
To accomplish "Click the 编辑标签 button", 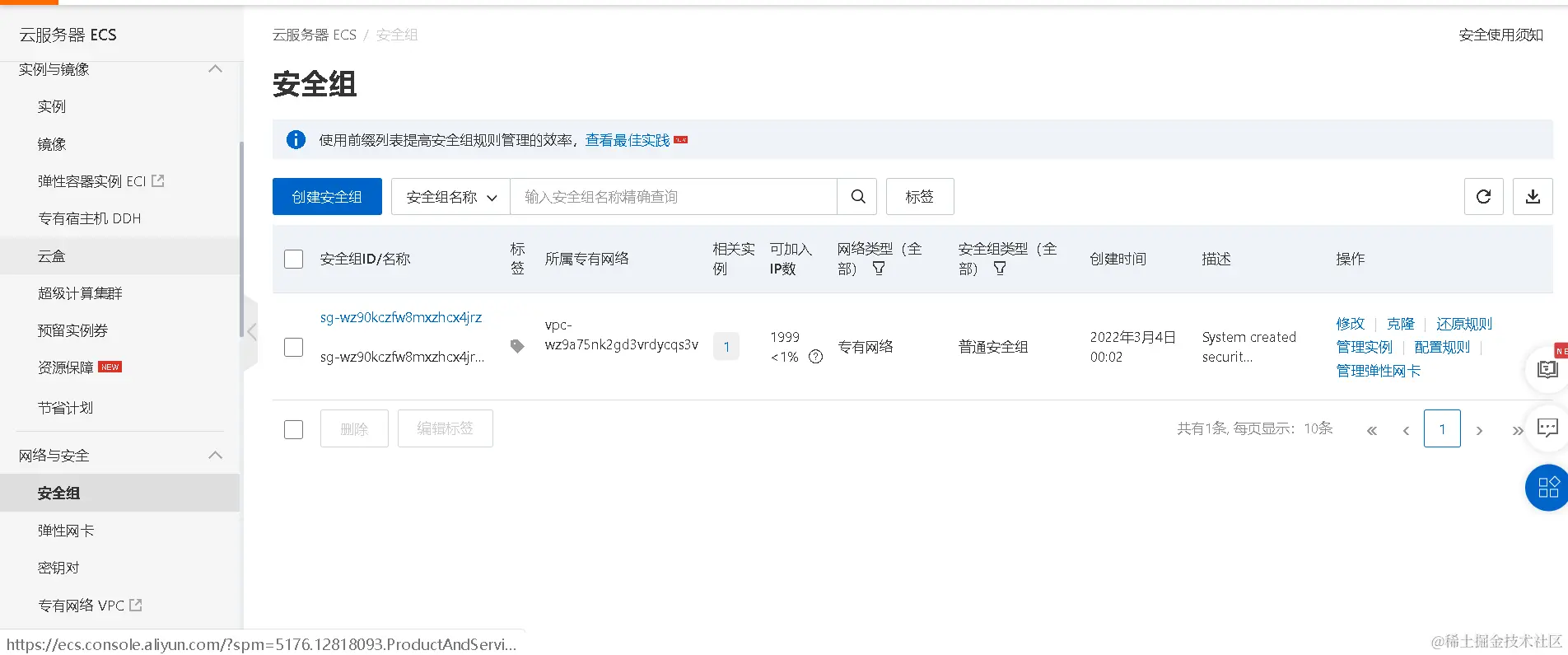I will [446, 428].
